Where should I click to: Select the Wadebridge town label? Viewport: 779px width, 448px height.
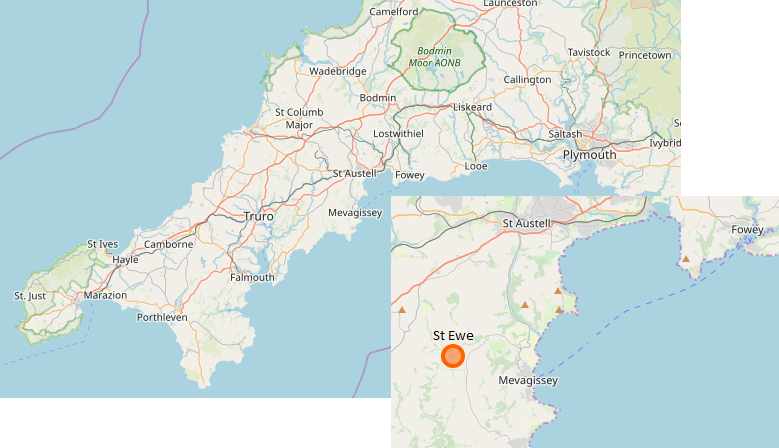(338, 71)
